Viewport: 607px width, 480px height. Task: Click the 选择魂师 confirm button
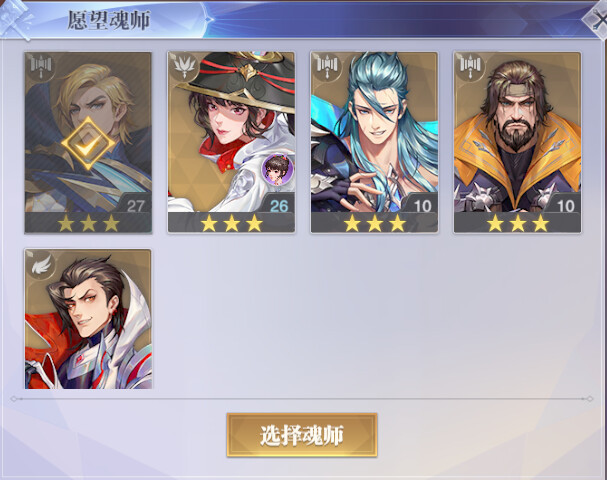click(302, 435)
